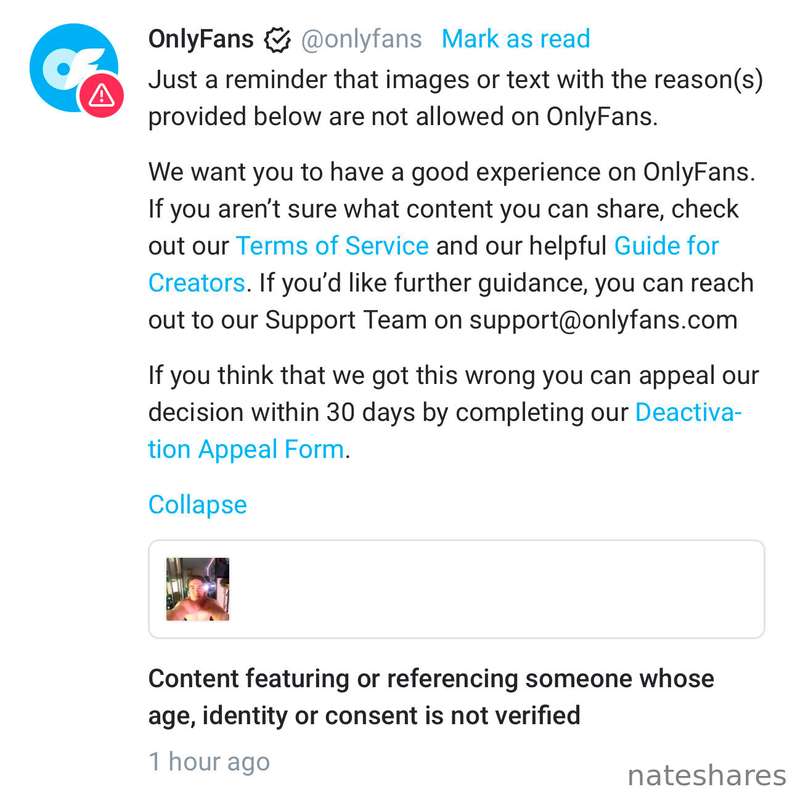Viewport: 795px width, 800px height.
Task: Click the bold unverified consent reason text
Action: 430,696
